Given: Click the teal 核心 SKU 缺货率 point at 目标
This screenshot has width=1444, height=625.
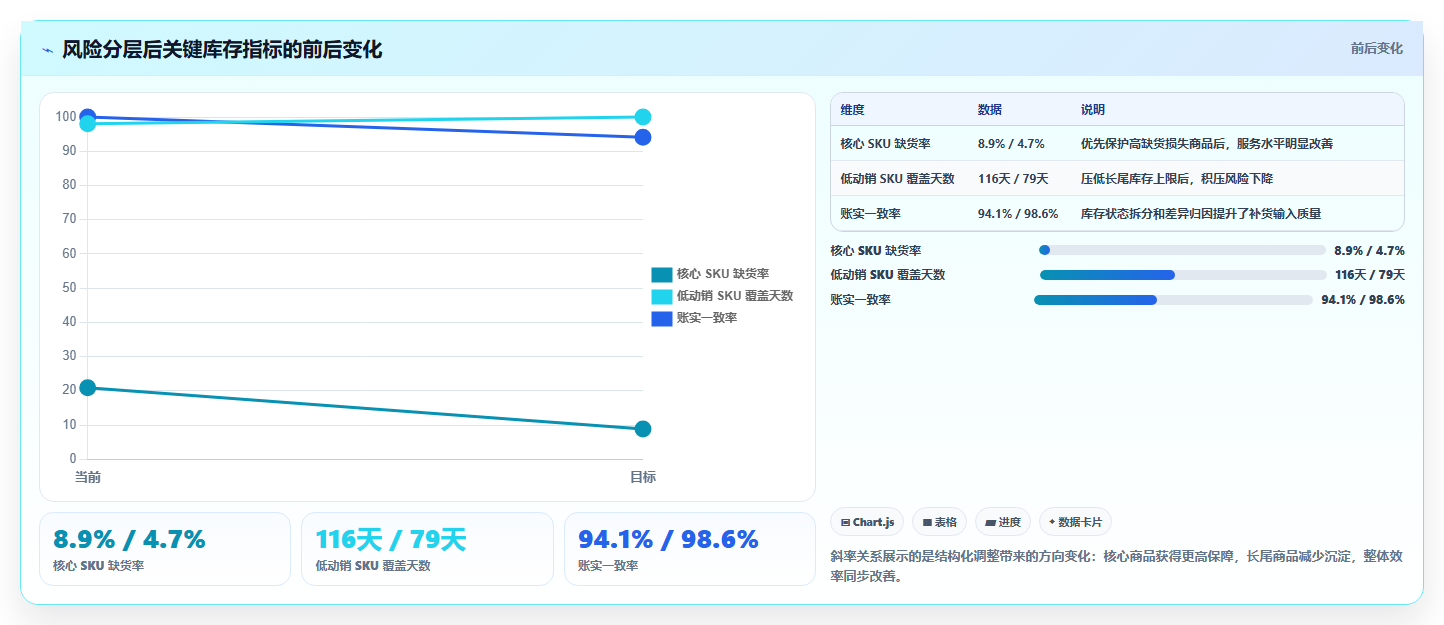Looking at the screenshot, I should tap(643, 429).
